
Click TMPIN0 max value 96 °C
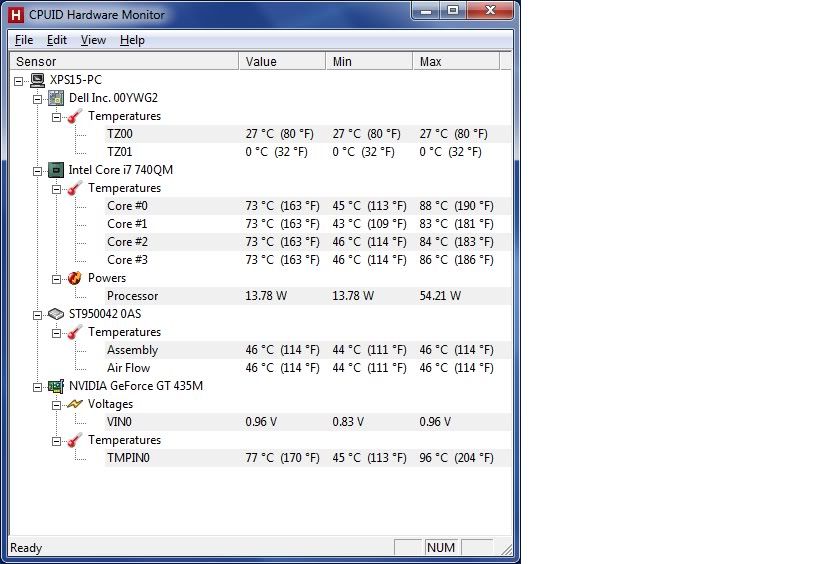click(456, 458)
